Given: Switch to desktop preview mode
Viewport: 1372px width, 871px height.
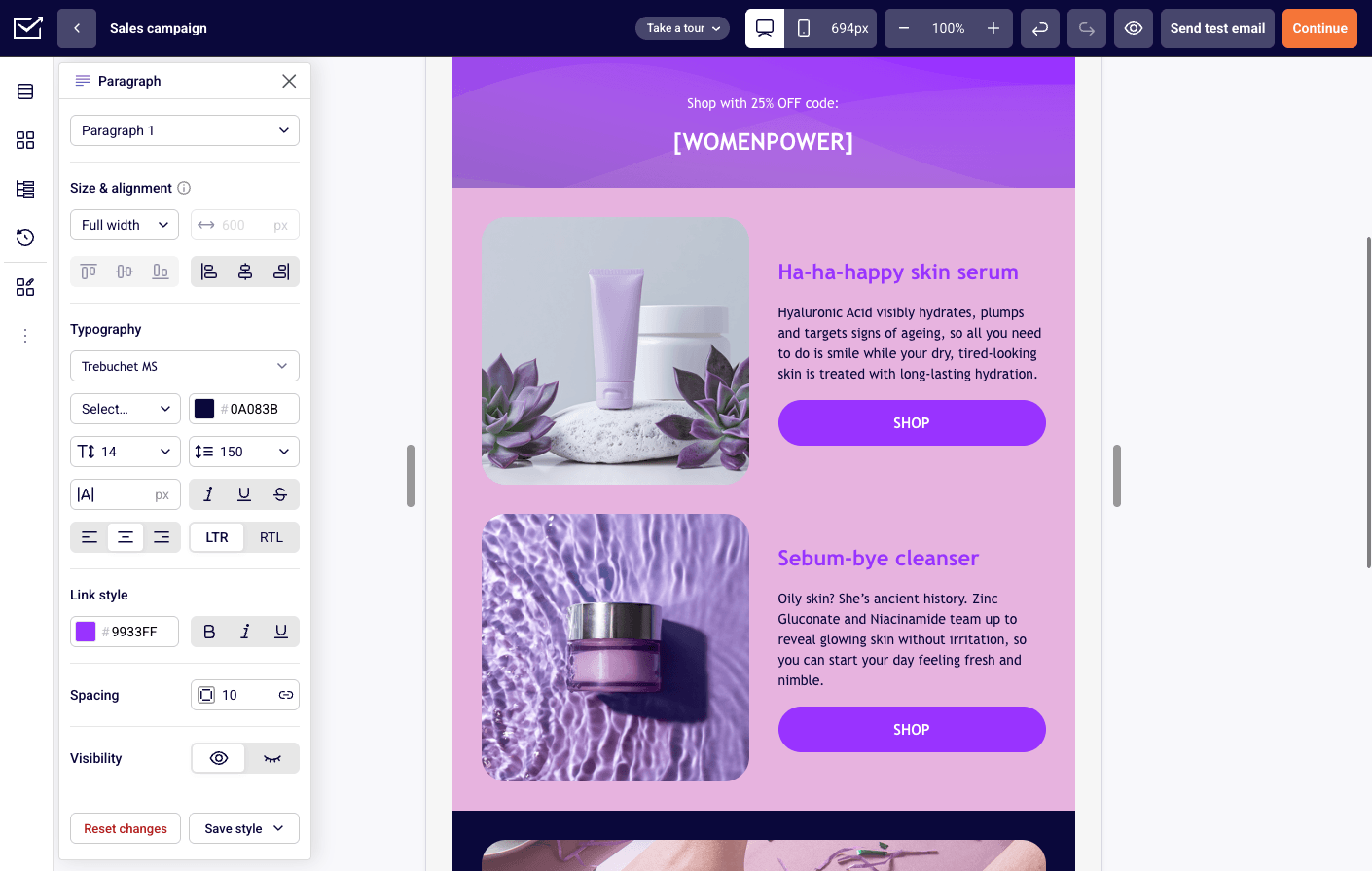Looking at the screenshot, I should click(765, 28).
